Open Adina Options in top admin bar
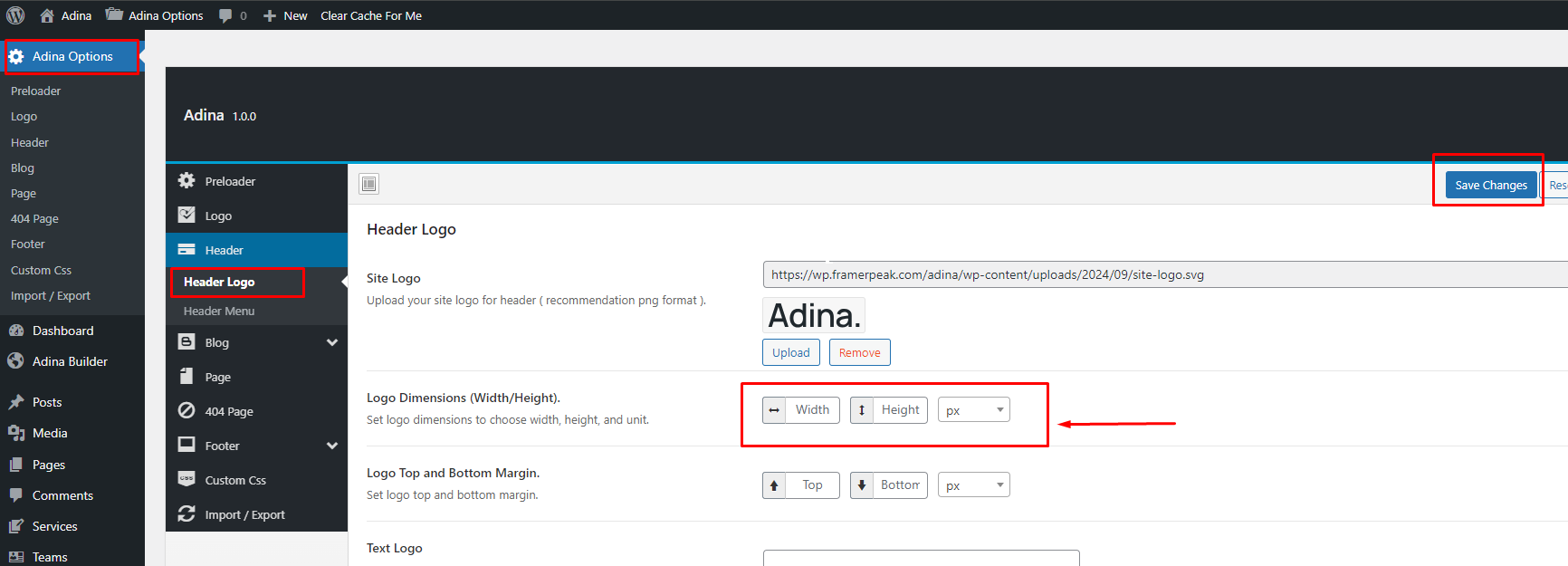 [166, 15]
